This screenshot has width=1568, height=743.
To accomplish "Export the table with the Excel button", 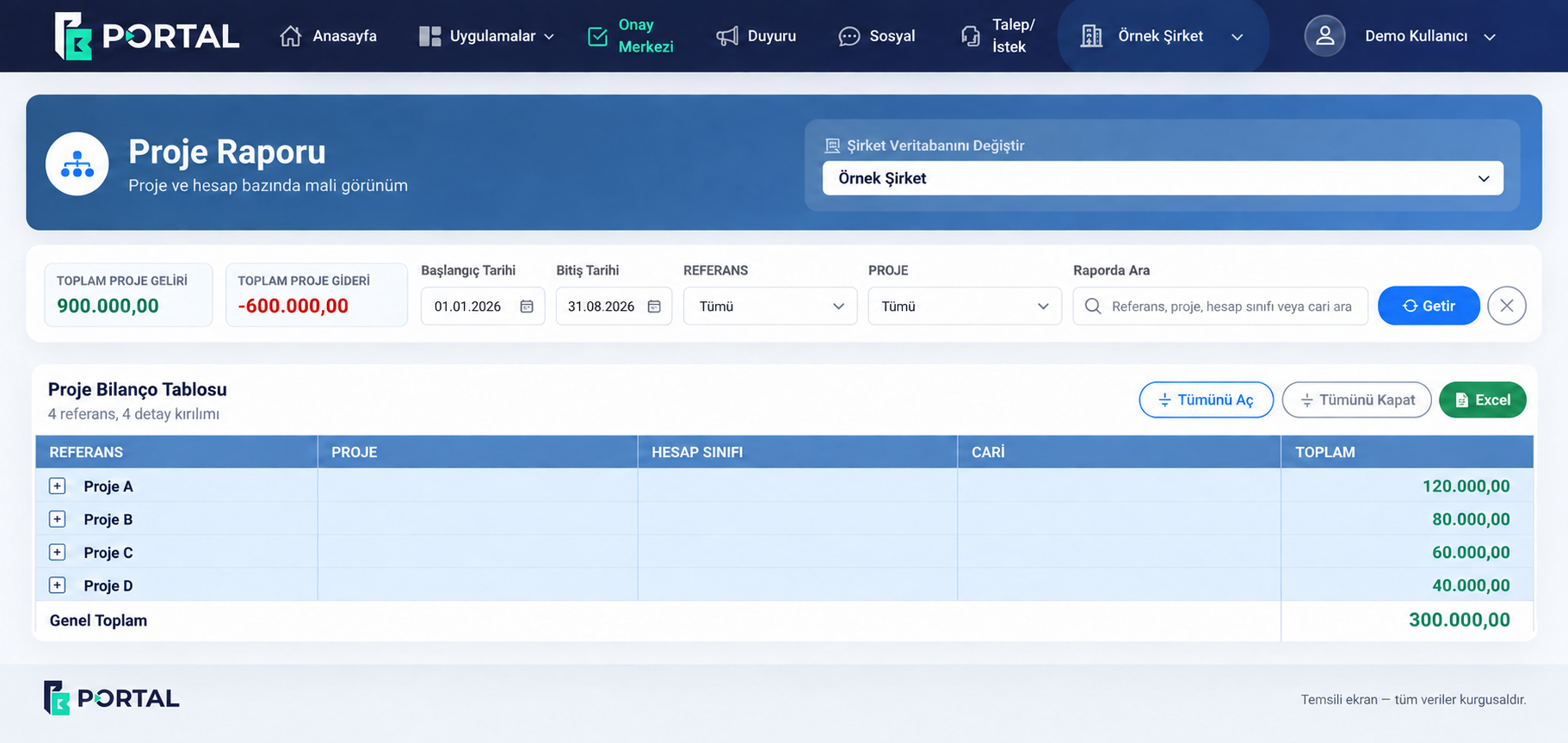I will 1483,399.
